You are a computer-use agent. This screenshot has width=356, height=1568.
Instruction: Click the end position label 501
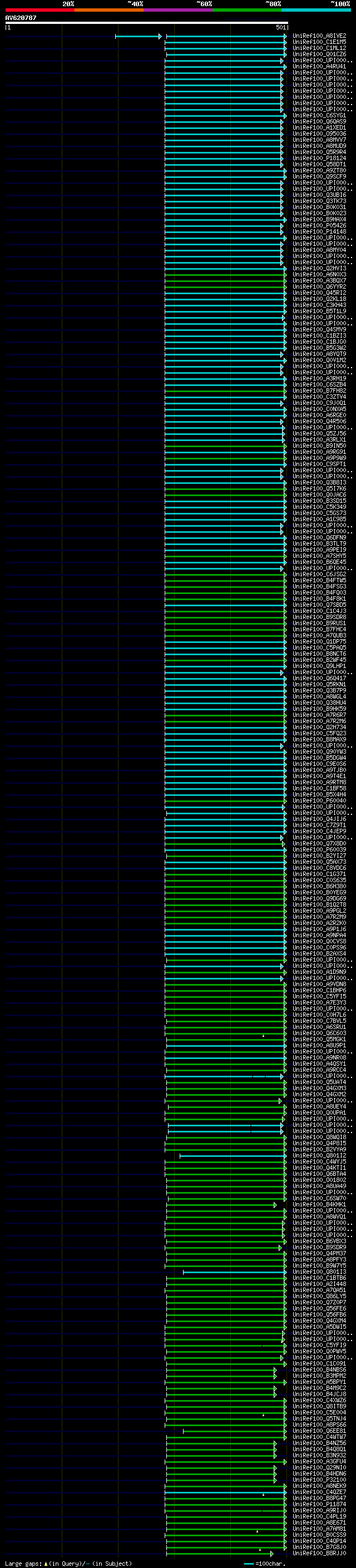(x=280, y=27)
